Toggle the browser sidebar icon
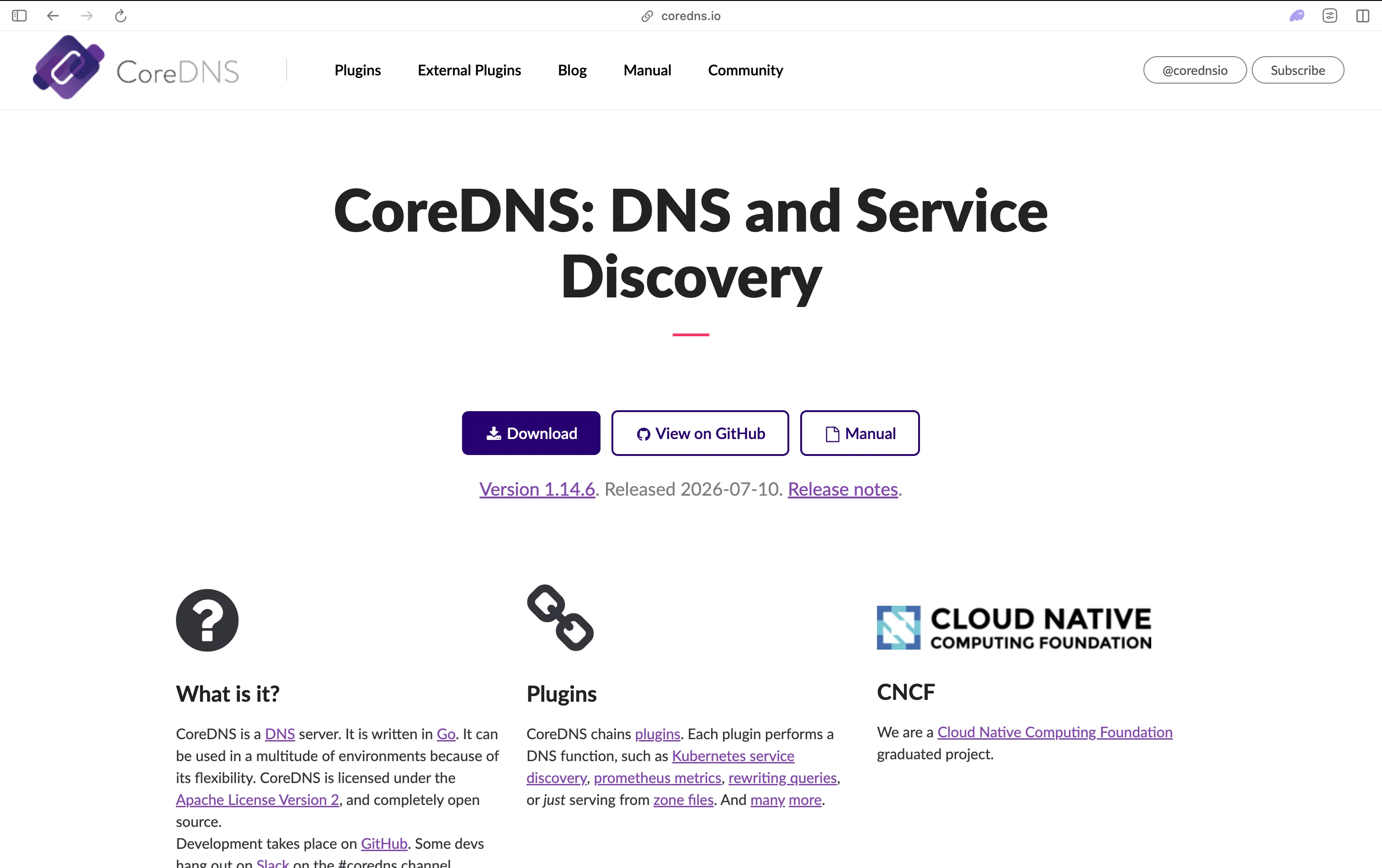 click(x=19, y=16)
